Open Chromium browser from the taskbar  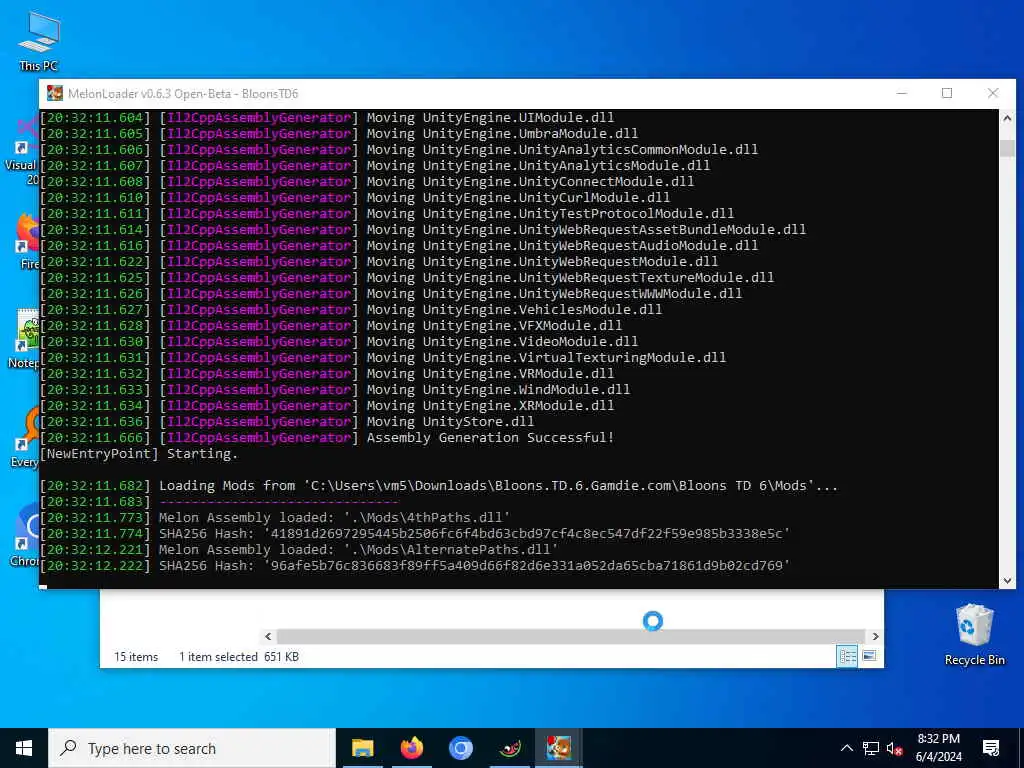(460, 748)
